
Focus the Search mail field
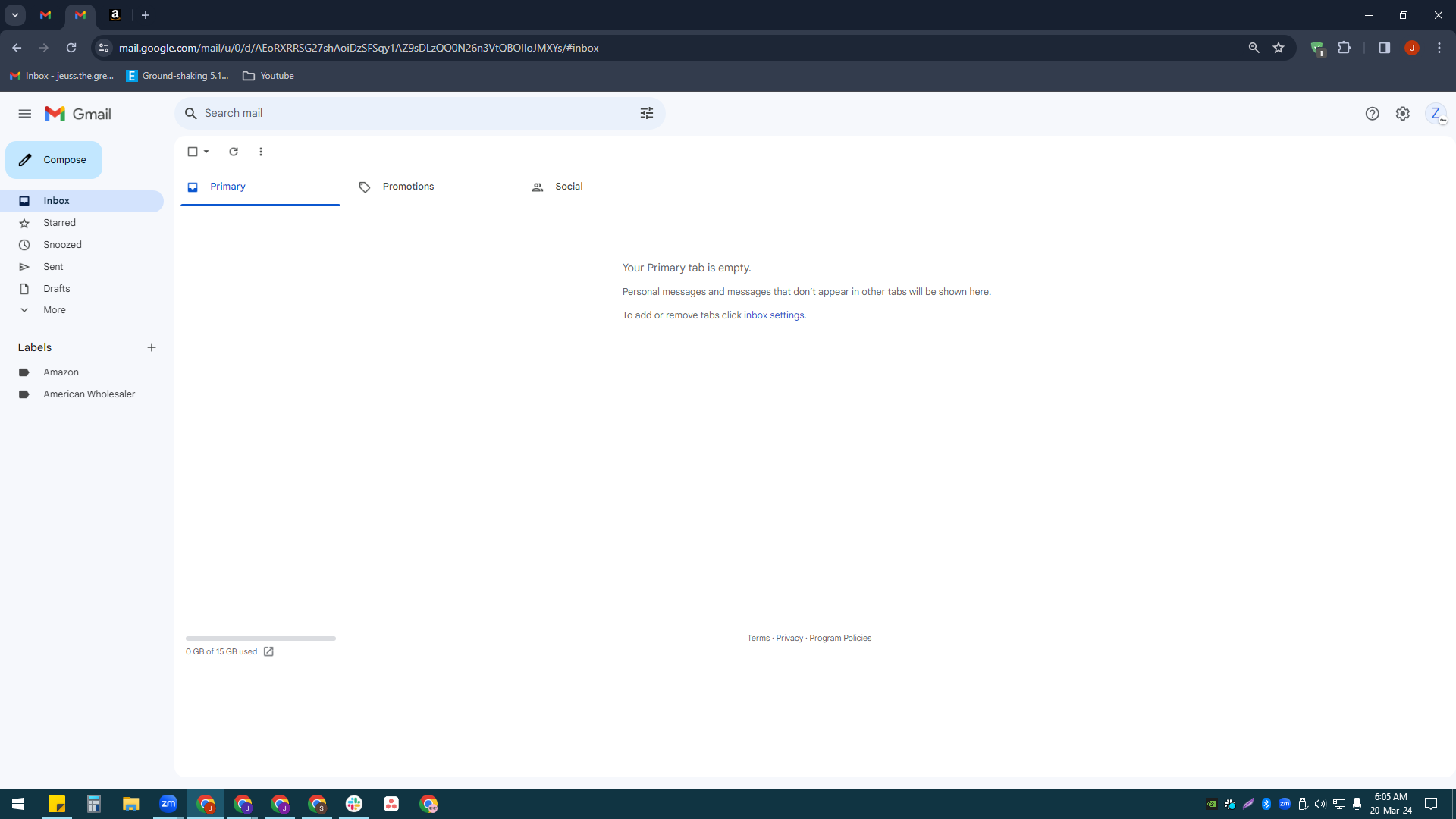click(419, 113)
